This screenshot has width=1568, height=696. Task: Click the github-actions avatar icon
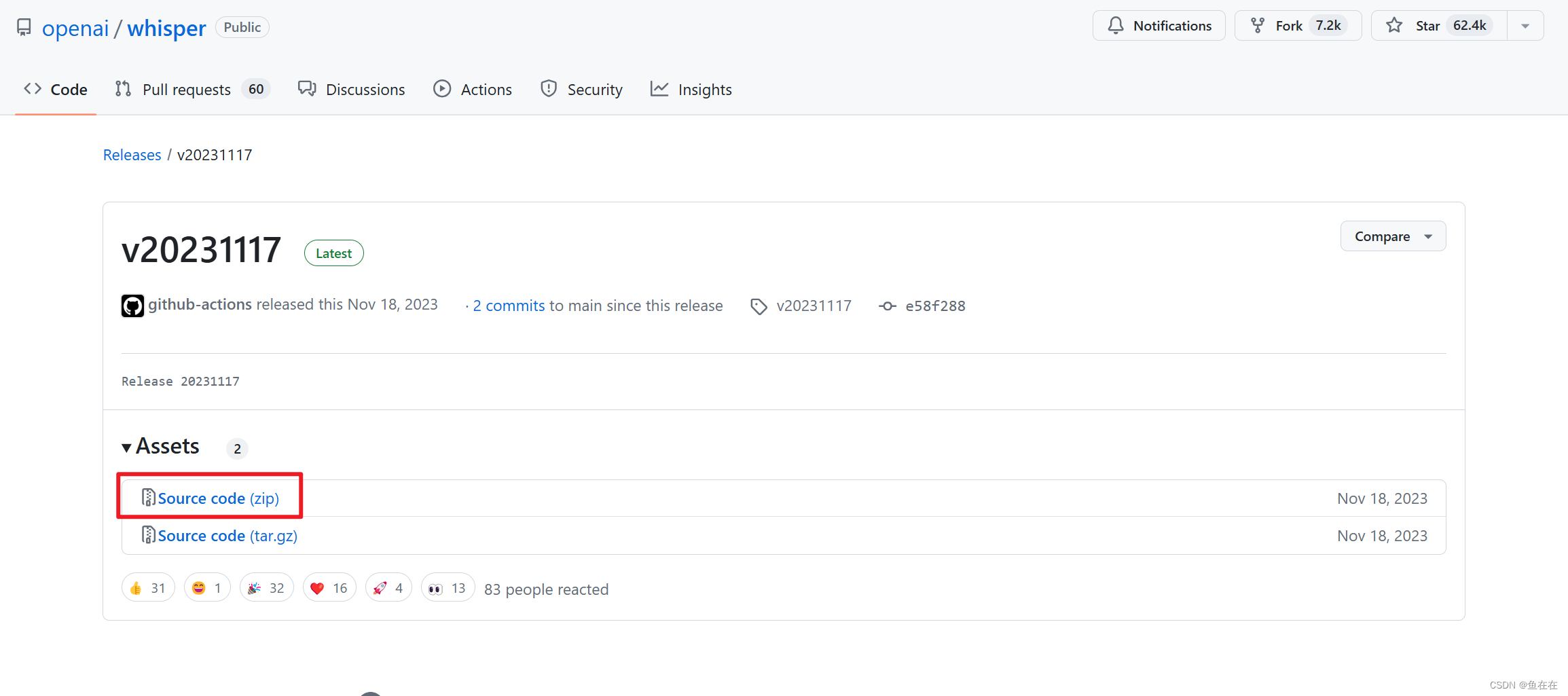click(132, 306)
